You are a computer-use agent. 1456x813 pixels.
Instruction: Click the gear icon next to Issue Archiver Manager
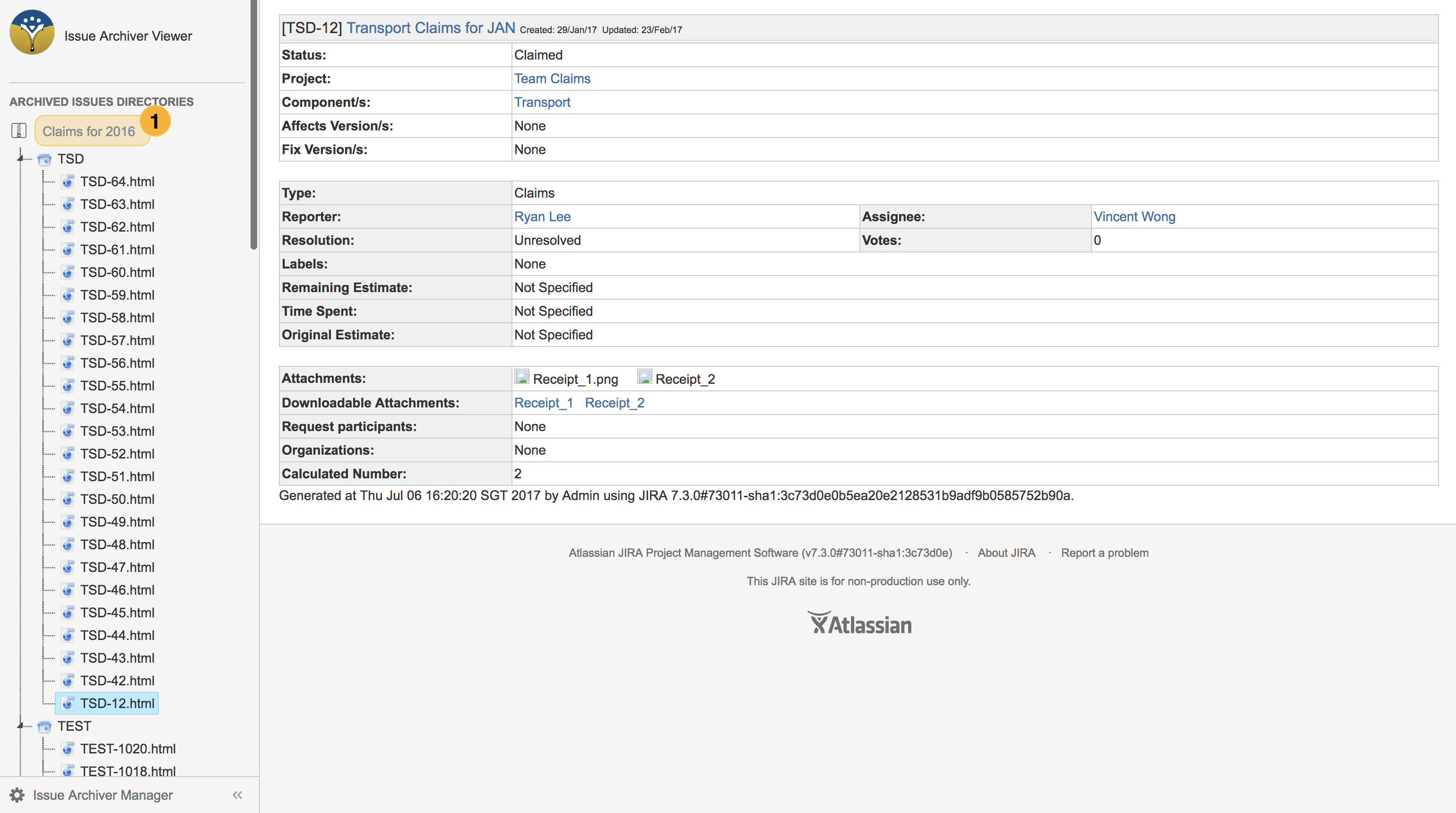(17, 795)
